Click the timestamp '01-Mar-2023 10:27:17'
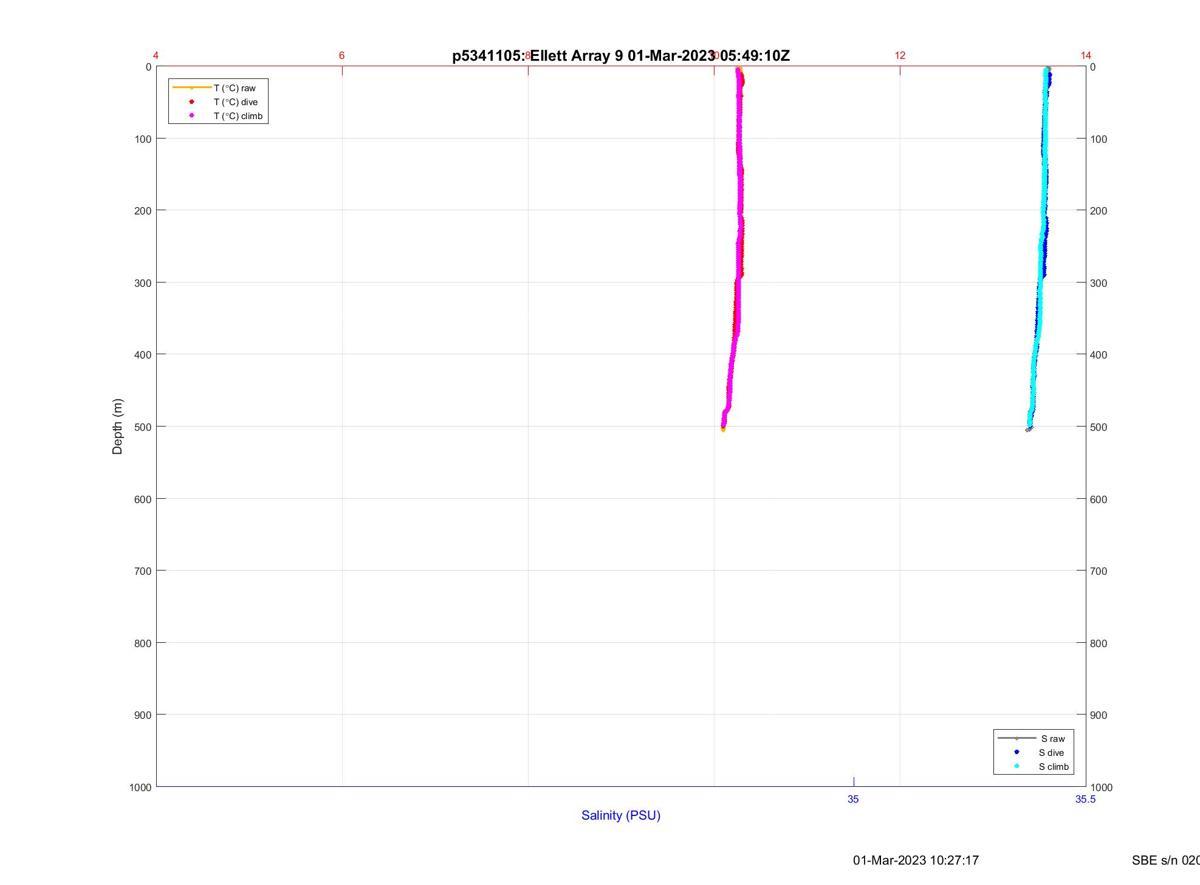This screenshot has height=885, width=1200. (916, 860)
